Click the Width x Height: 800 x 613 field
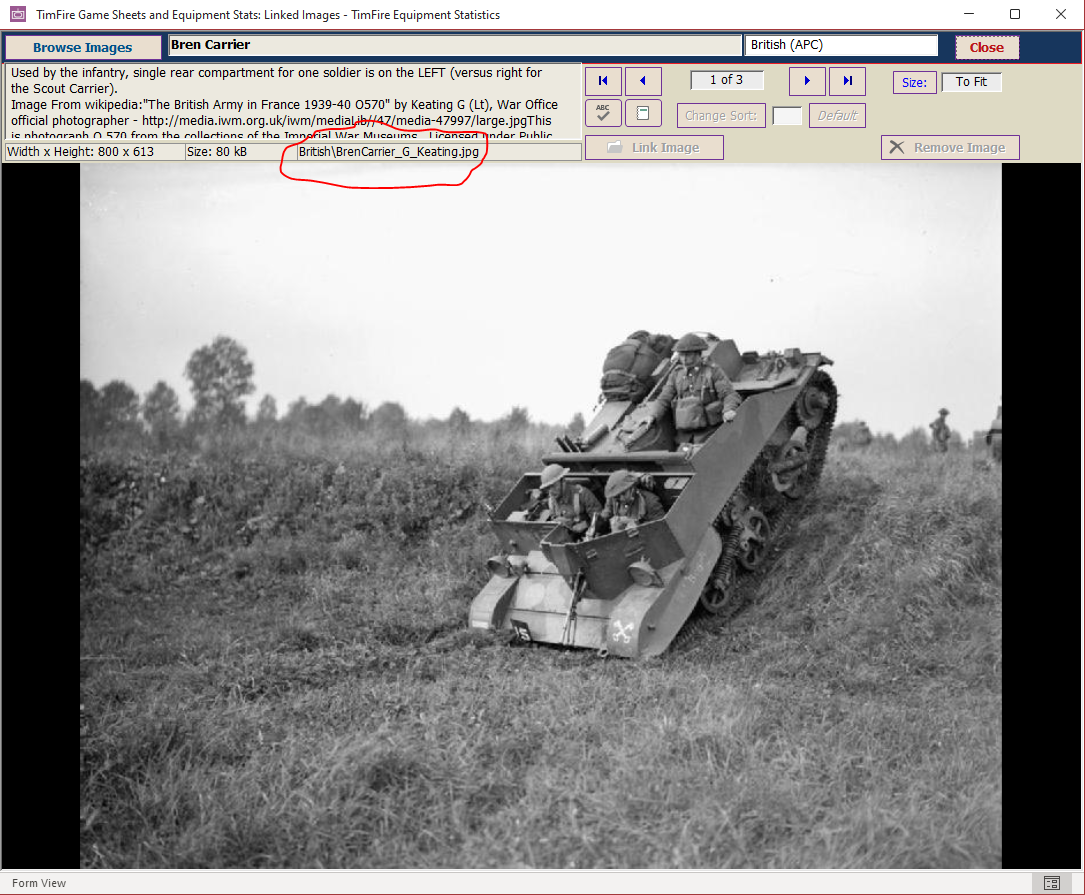The height and width of the screenshot is (895, 1085). [95, 152]
